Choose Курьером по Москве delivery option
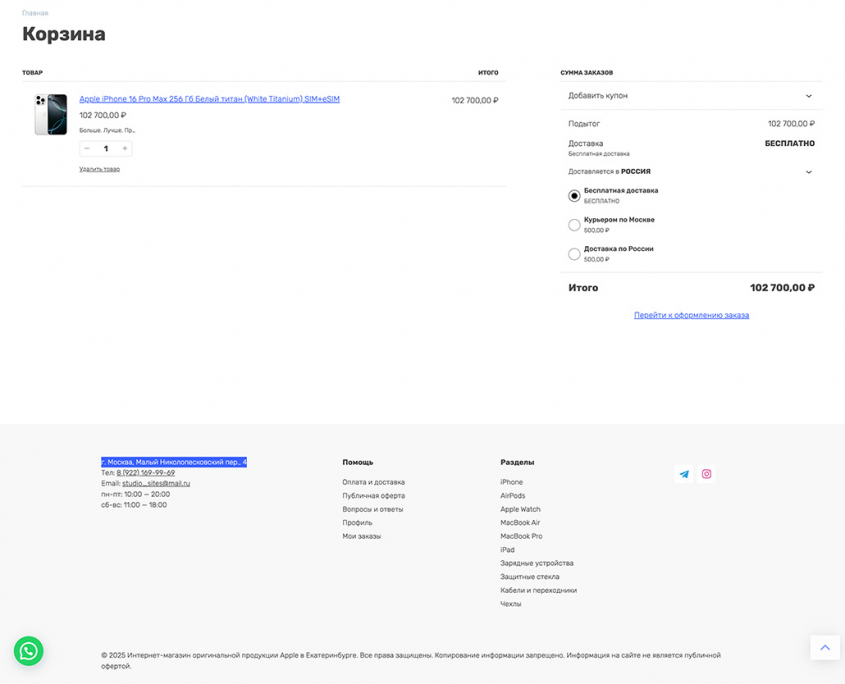 tap(574, 225)
